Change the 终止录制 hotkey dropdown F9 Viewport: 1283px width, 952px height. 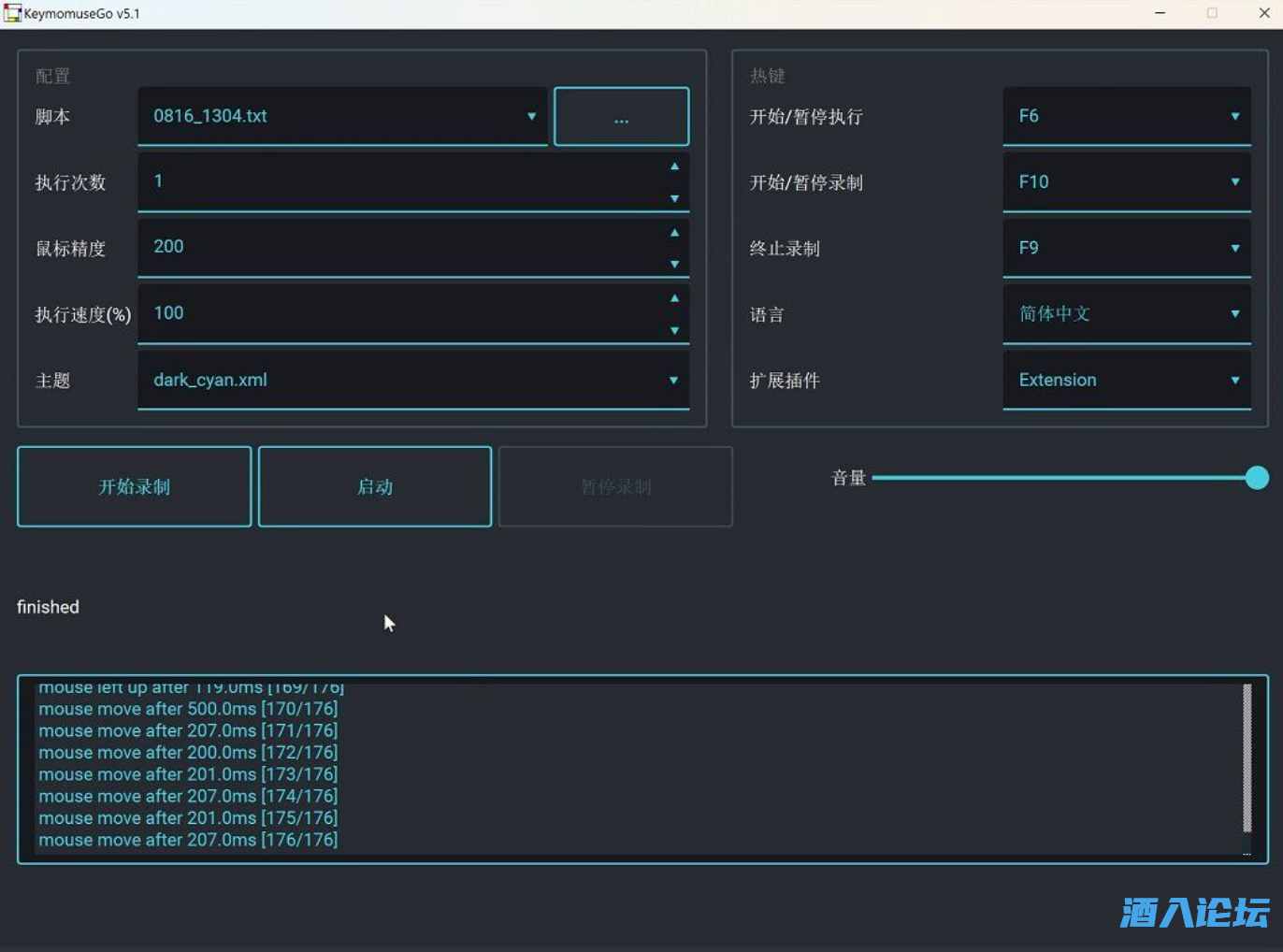[x=1126, y=248]
